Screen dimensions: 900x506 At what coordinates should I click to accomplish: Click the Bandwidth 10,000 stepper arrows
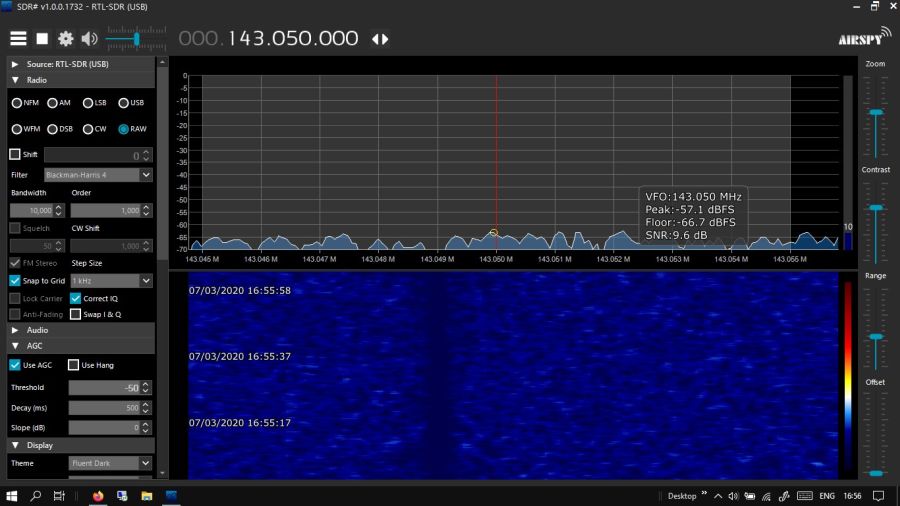pyautogui.click(x=59, y=211)
